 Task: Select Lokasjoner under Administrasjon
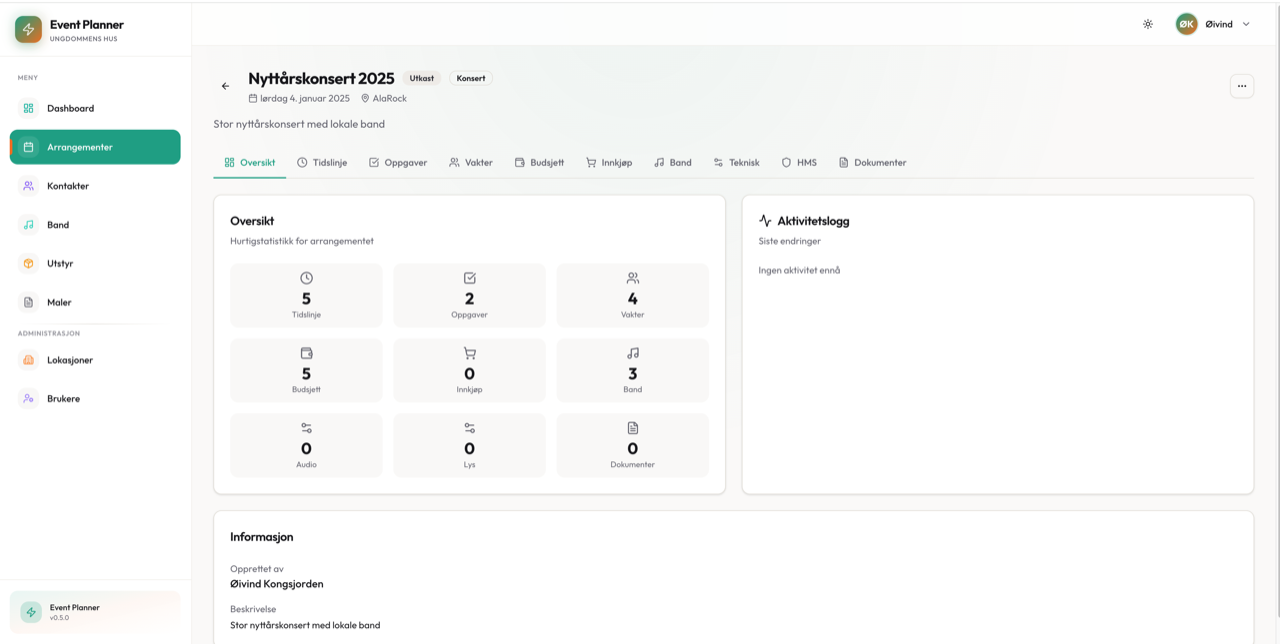(x=71, y=360)
